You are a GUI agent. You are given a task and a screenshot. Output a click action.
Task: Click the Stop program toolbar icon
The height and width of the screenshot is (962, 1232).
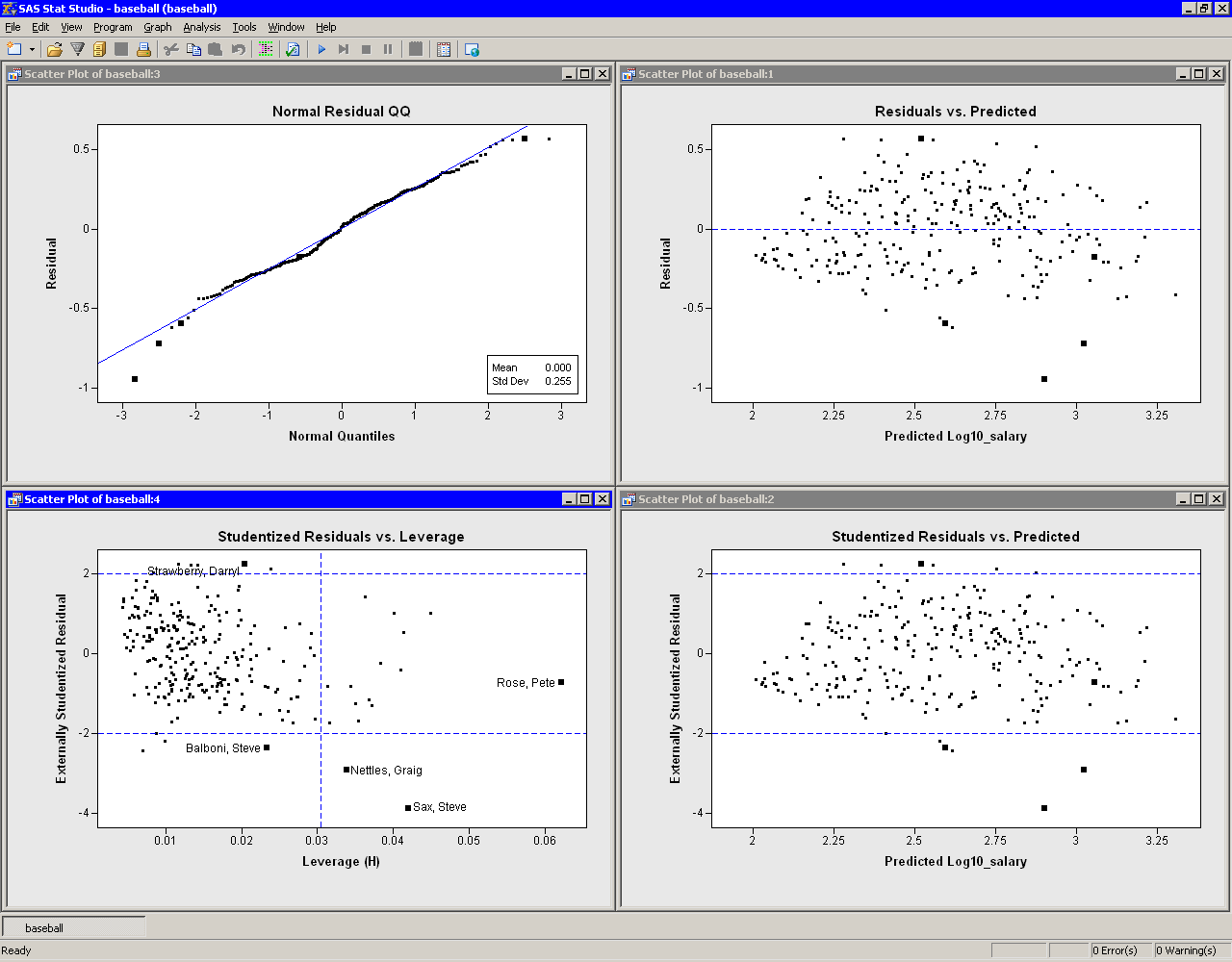(x=366, y=49)
